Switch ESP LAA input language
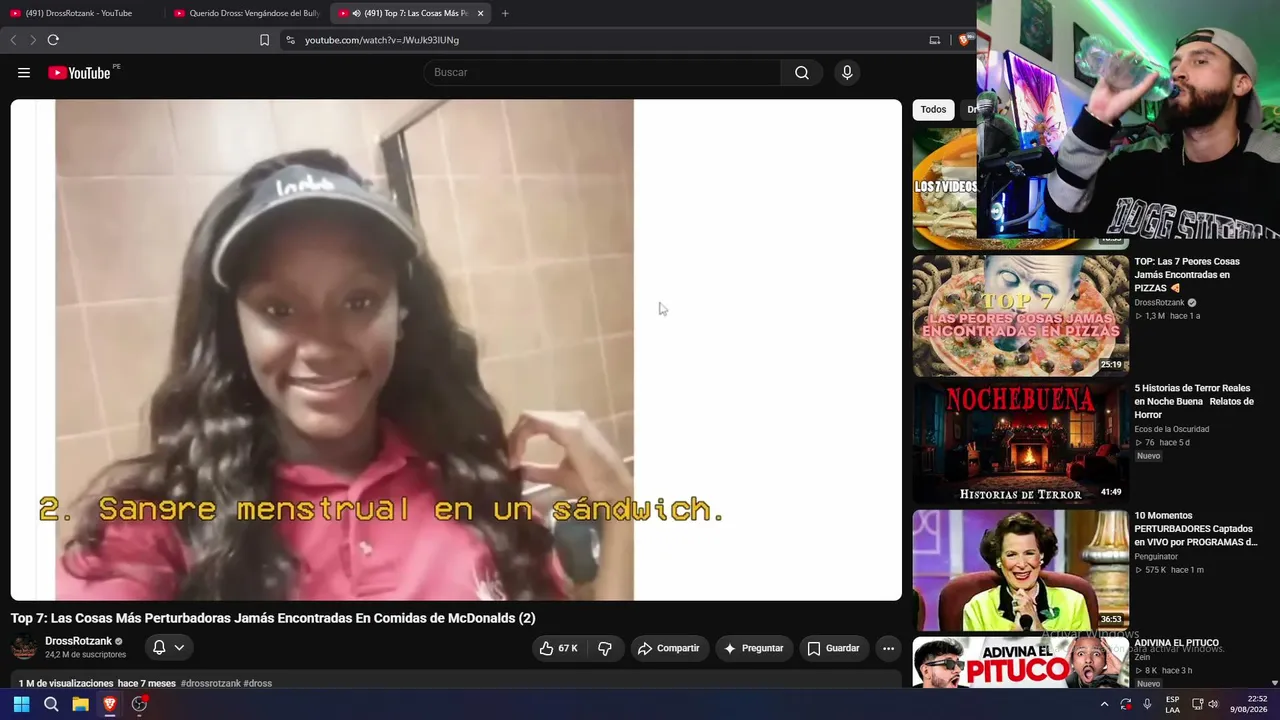Screen dimensions: 1280x720 point(1172,704)
